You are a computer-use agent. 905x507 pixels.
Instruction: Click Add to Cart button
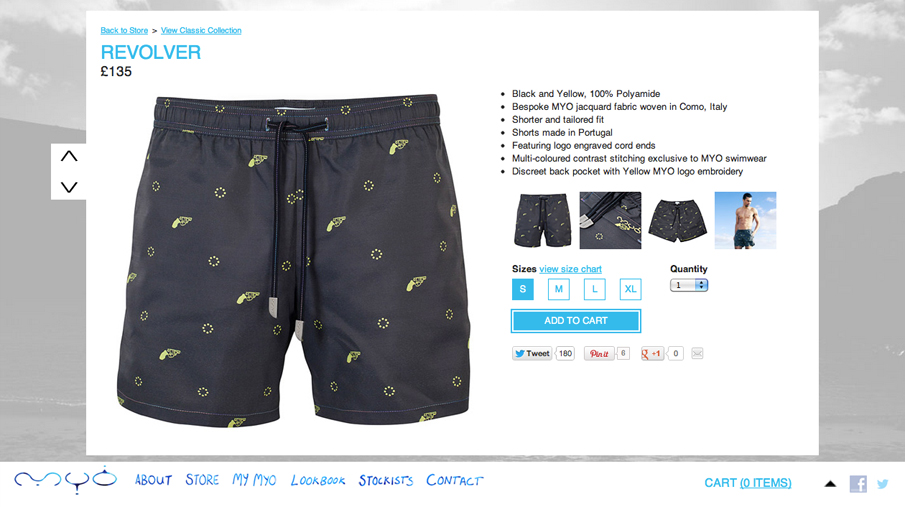coord(576,321)
